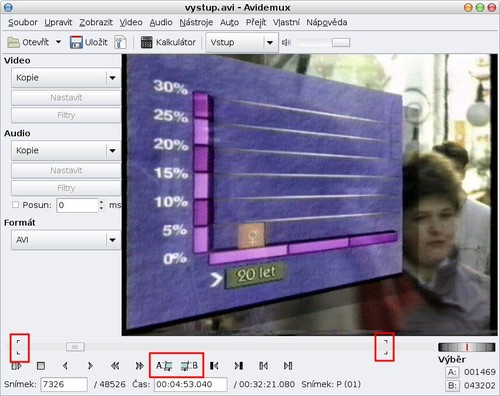500x396 pixels.
Task: Click the Video Nastavit button
Action: (66, 98)
